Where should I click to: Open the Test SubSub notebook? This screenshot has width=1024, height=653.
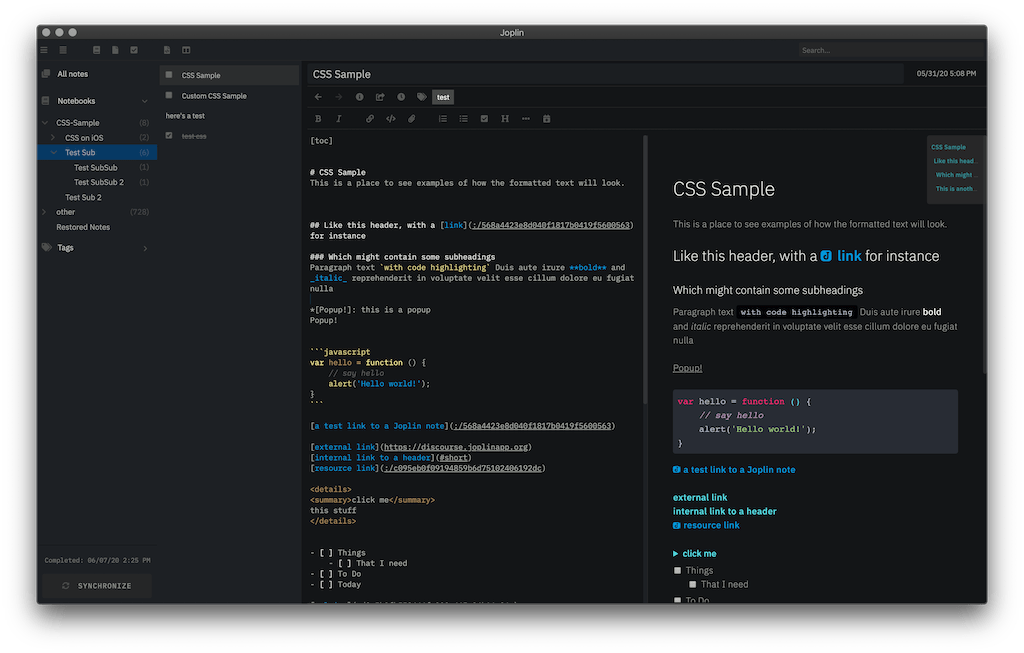pos(96,168)
